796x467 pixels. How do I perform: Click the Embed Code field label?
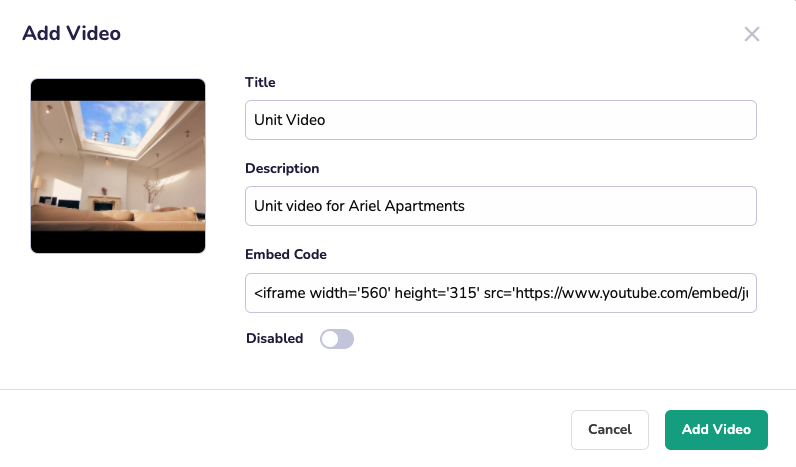point(286,254)
